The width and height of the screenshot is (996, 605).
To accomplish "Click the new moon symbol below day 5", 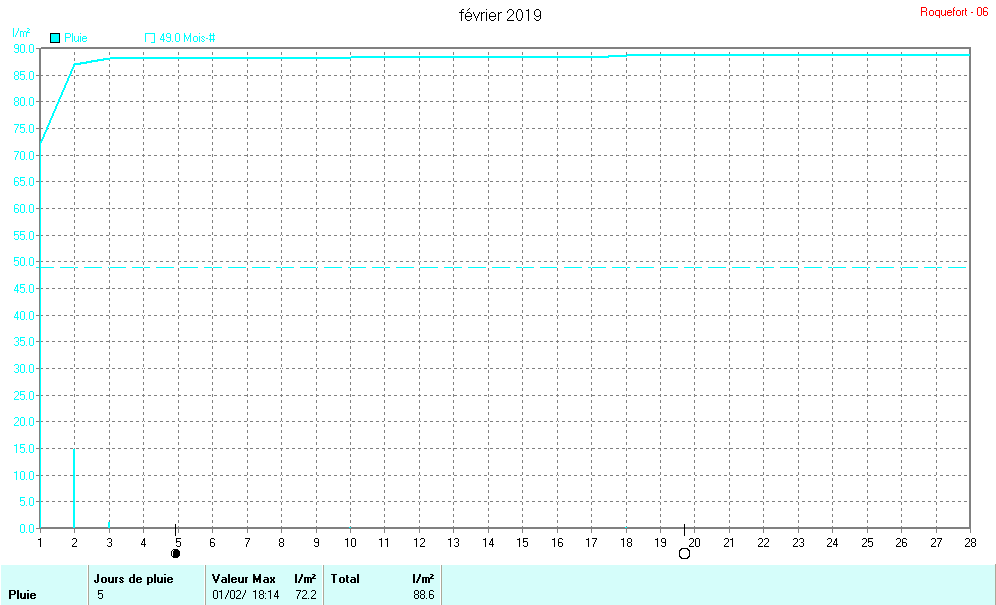I will [x=176, y=554].
